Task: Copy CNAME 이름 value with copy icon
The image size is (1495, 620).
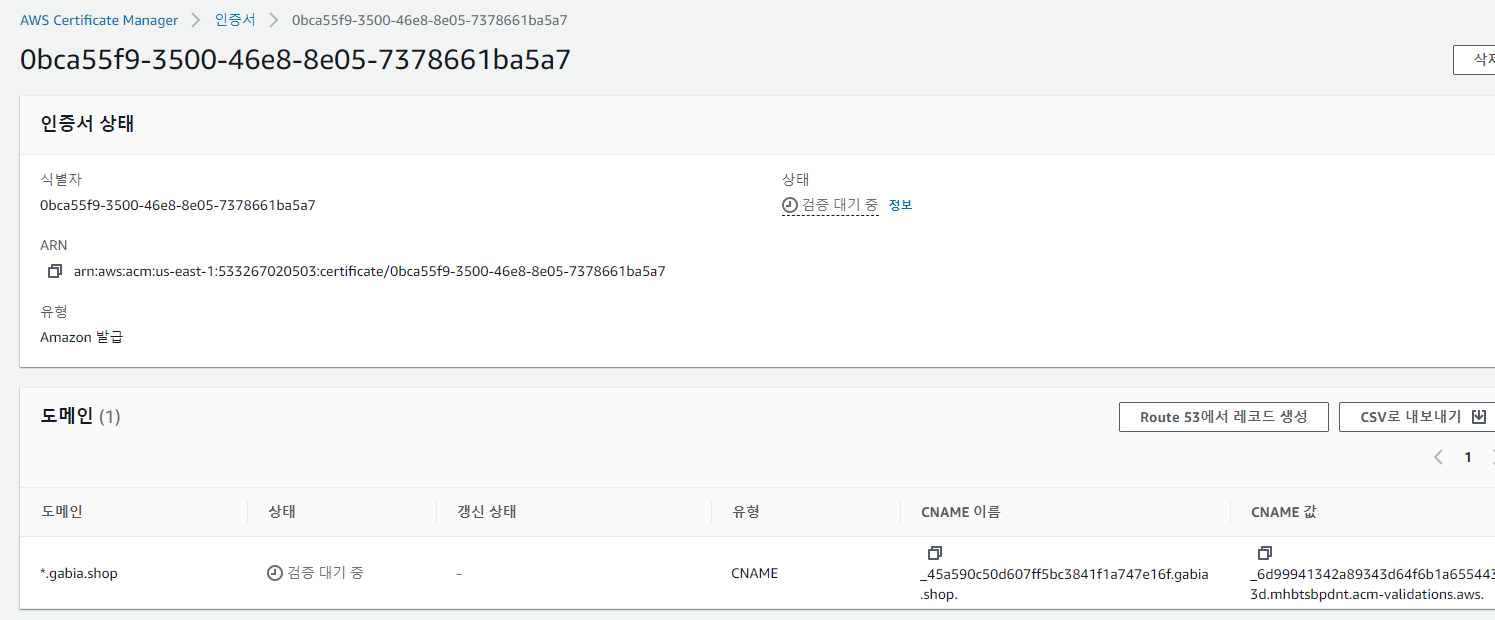Action: pyautogui.click(x=935, y=553)
